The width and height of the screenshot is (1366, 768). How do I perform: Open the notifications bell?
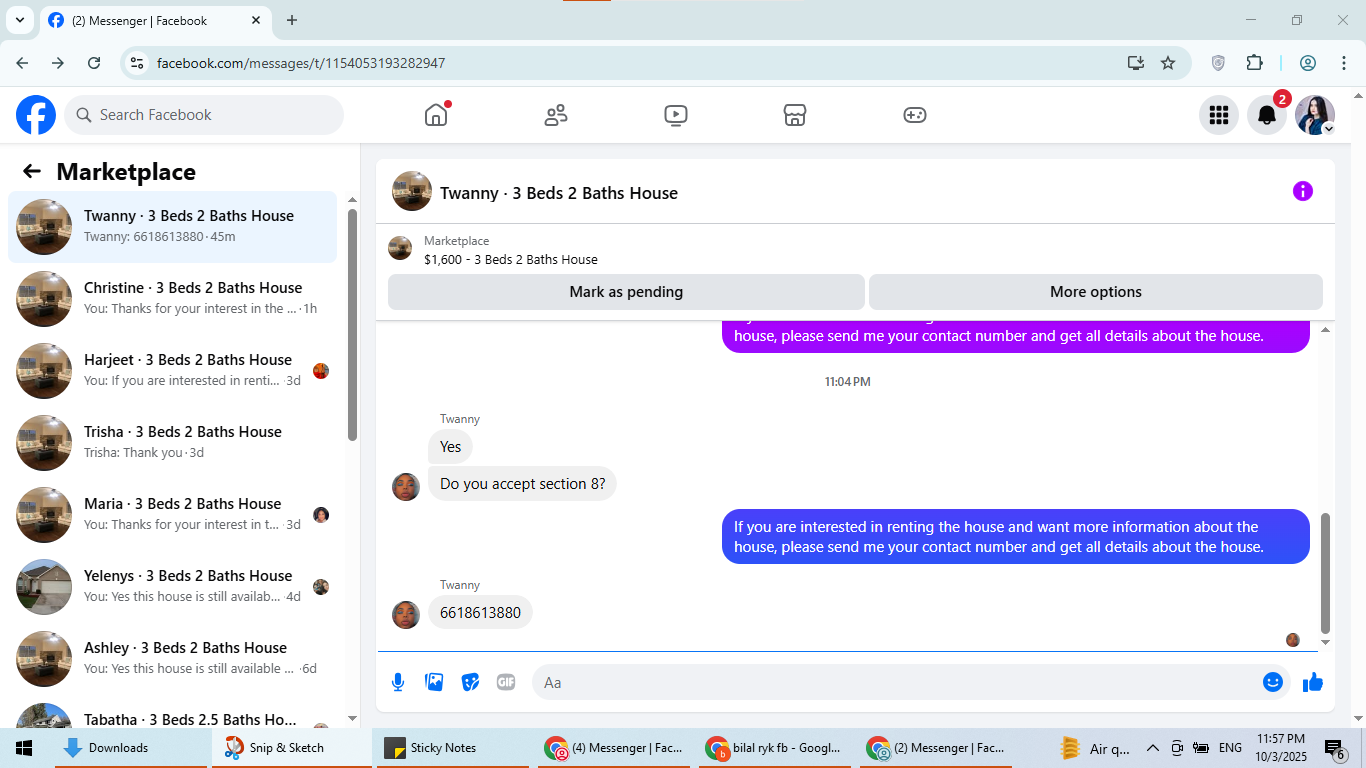pos(1267,115)
